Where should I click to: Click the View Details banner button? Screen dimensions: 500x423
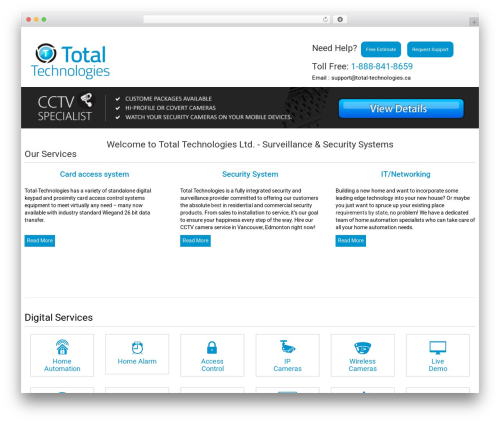pyautogui.click(x=401, y=109)
